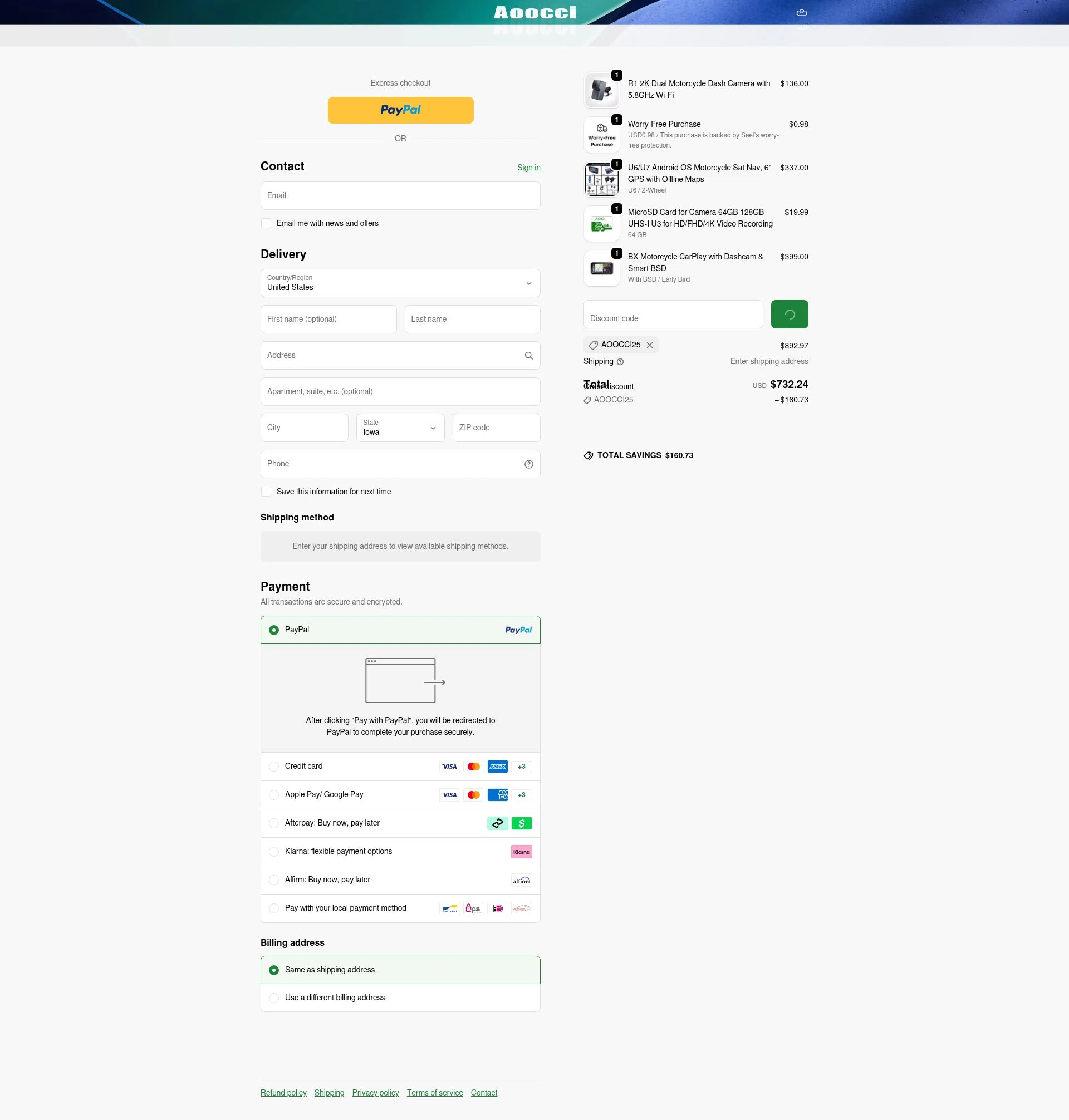Open the Country/Region dropdown
Screen dimensions: 1069x1120
point(400,283)
